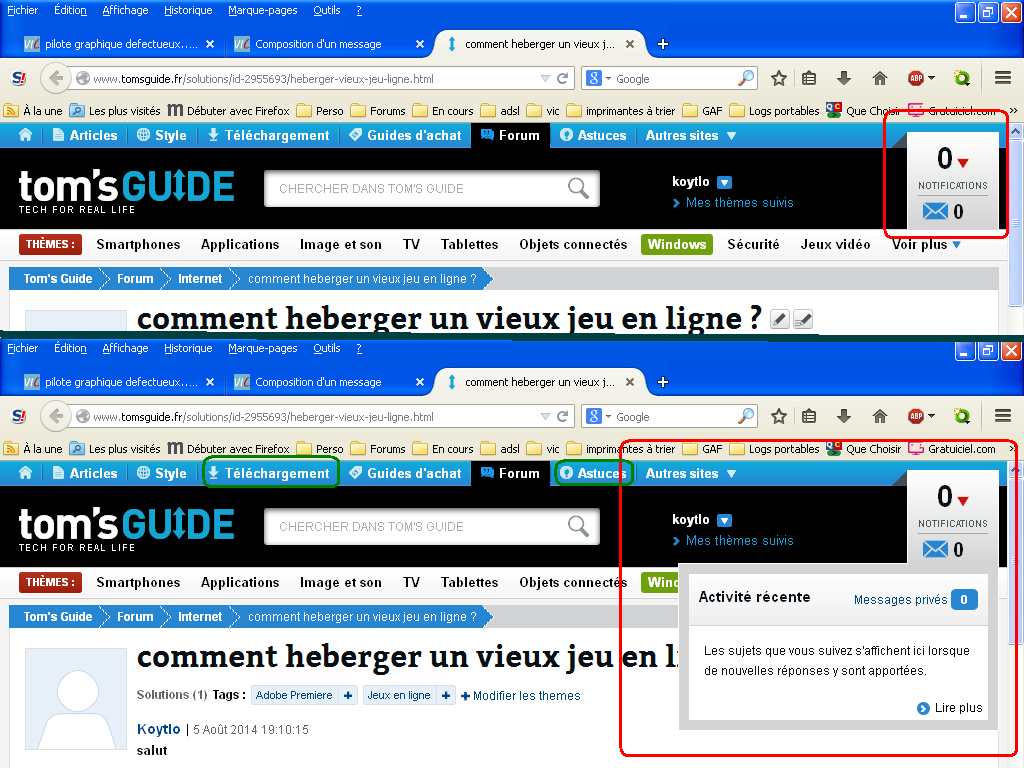The width and height of the screenshot is (1024, 768).
Task: Click 'Internet' breadcrumb in upper window
Action: tap(200, 279)
